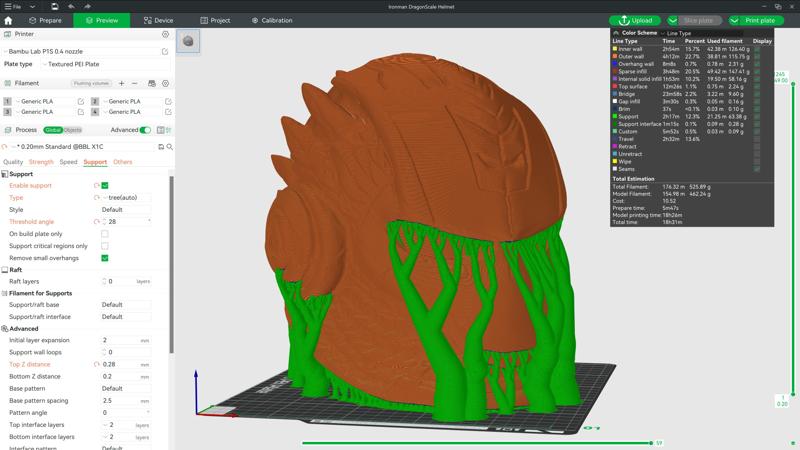This screenshot has height=450, width=800.
Task: Undo the last action
Action: (71, 7)
